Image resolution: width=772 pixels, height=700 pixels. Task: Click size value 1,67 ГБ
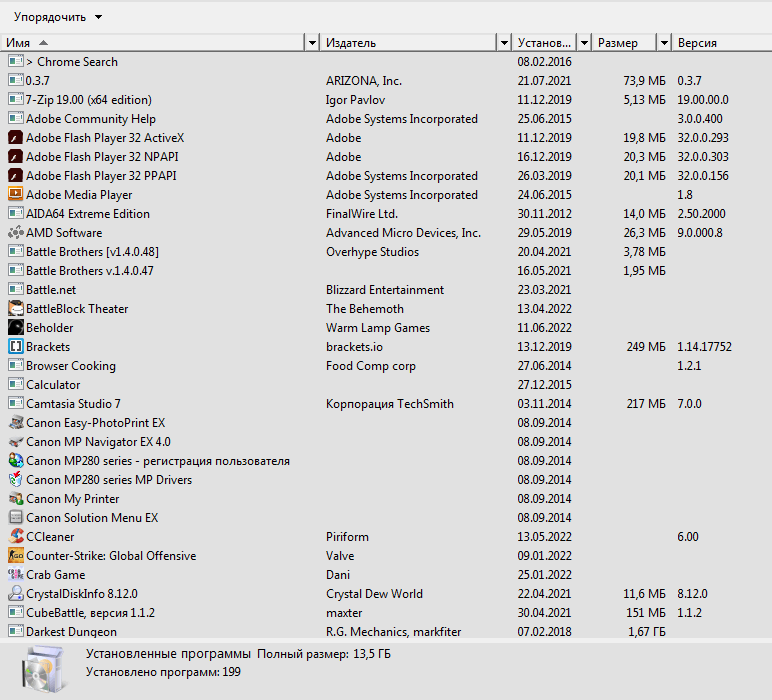tap(646, 632)
